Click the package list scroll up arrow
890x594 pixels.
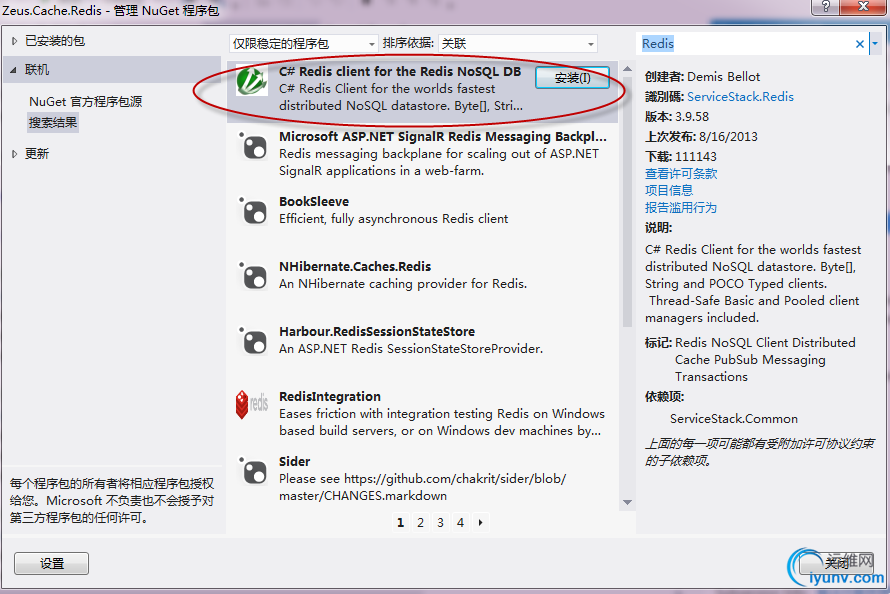pyautogui.click(x=627, y=69)
